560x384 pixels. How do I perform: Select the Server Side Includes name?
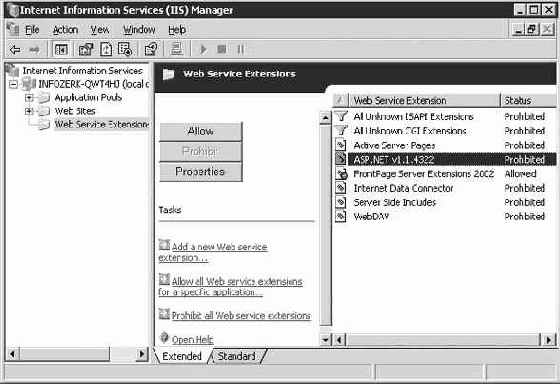tap(395, 202)
